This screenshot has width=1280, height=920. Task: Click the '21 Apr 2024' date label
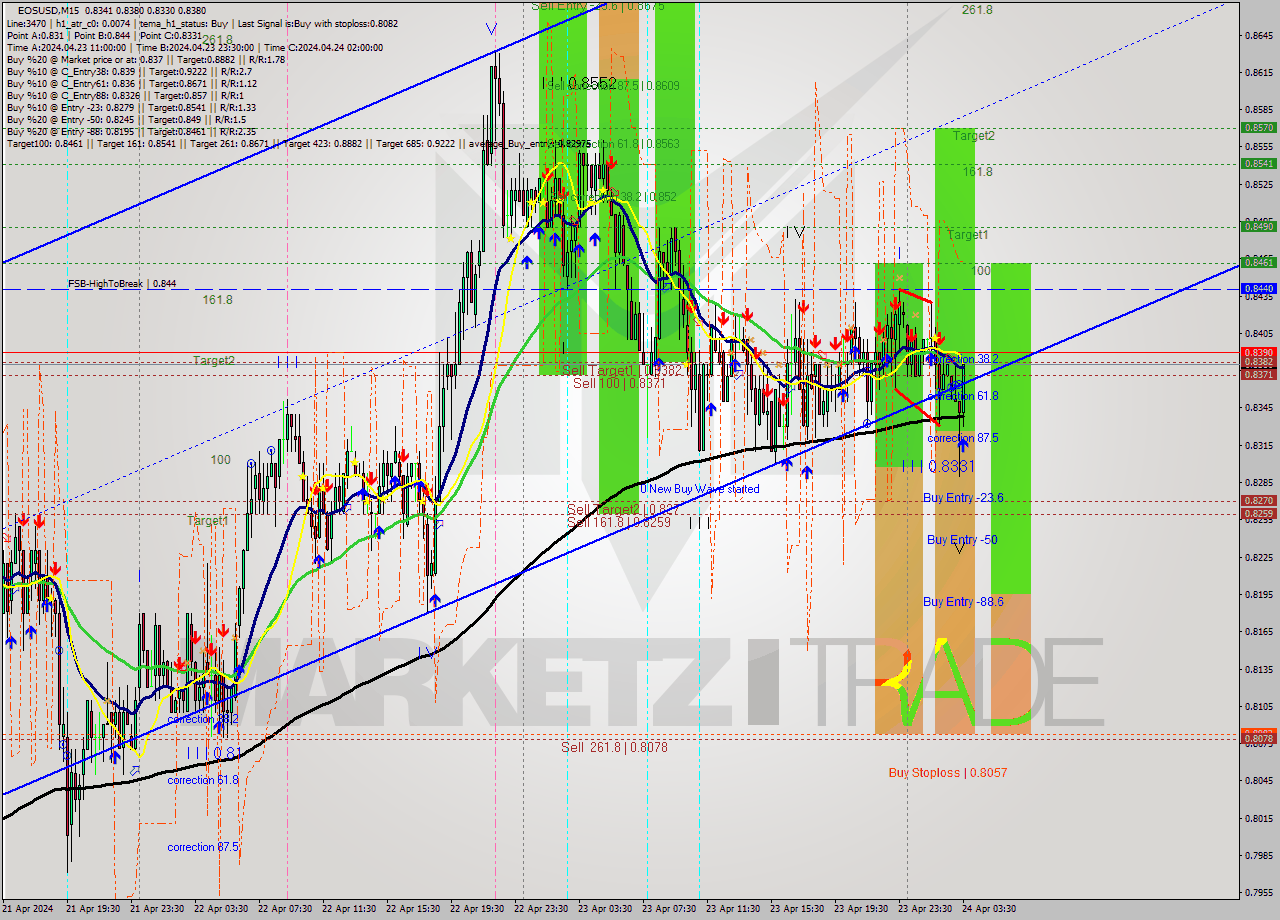29,909
